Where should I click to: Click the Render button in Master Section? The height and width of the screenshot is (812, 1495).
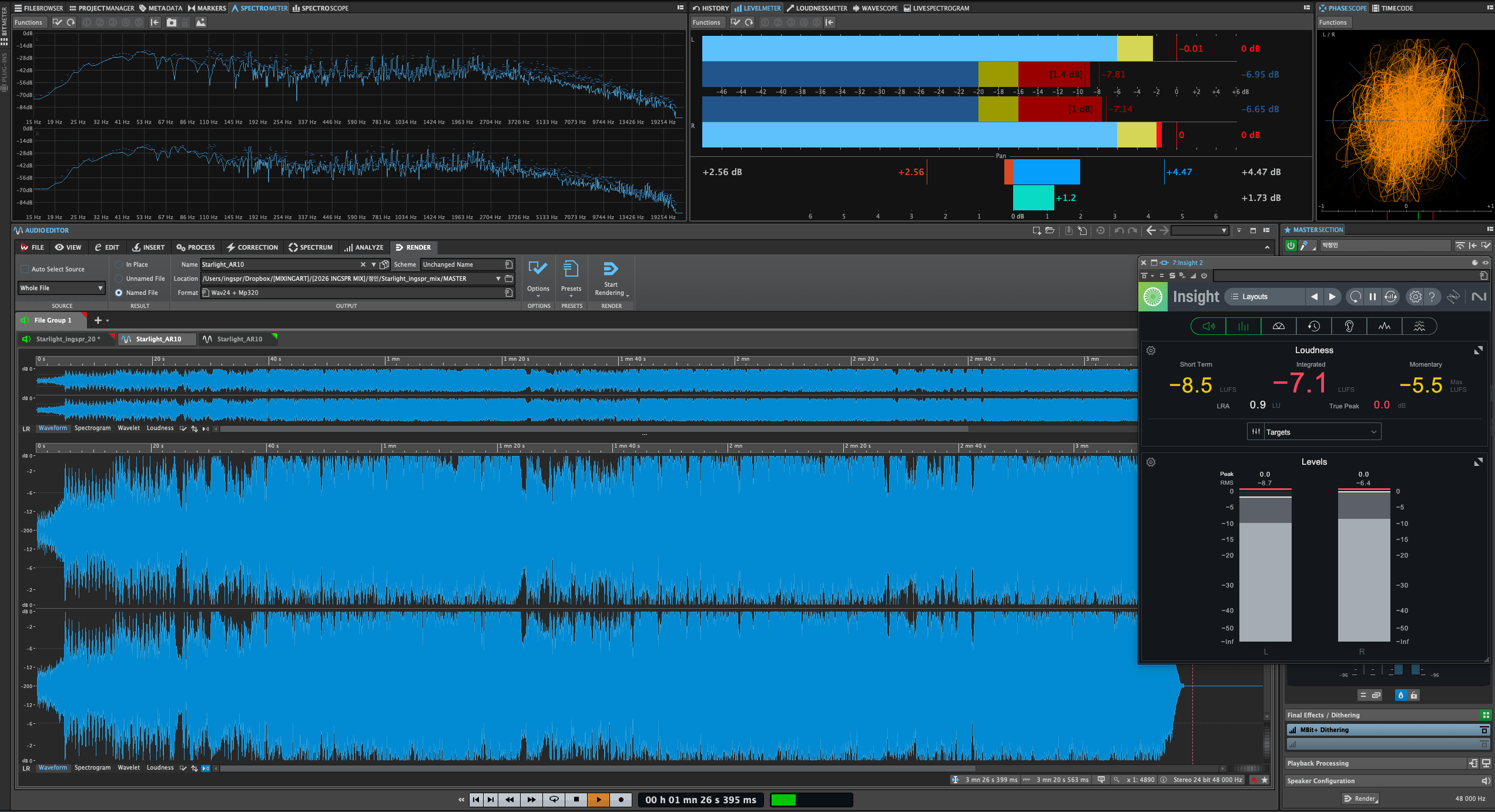coord(1360,798)
